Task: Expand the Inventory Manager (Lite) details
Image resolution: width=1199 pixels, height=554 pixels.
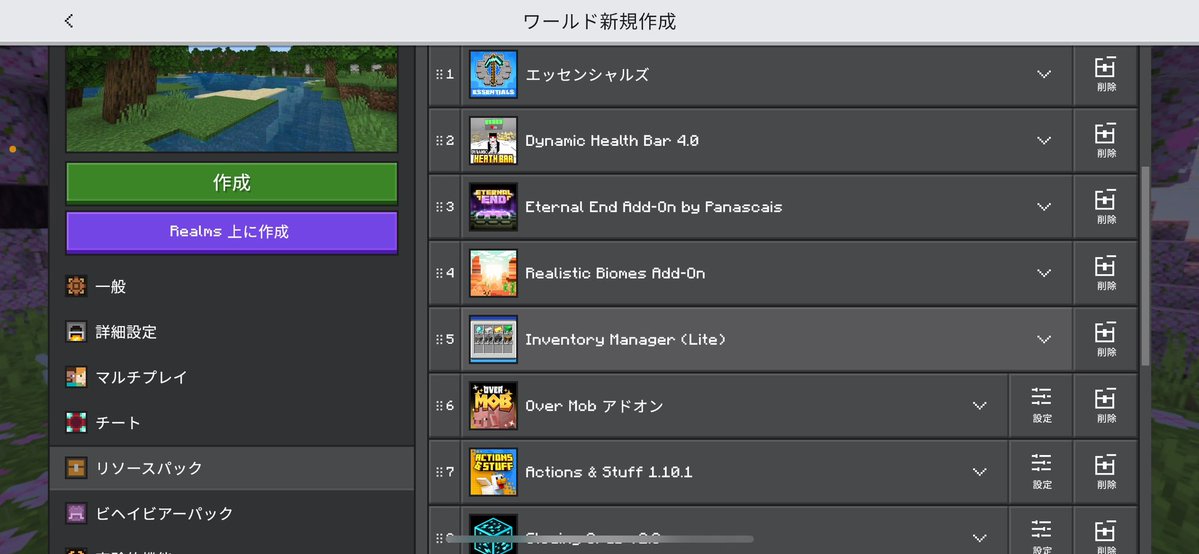Action: tap(1044, 339)
